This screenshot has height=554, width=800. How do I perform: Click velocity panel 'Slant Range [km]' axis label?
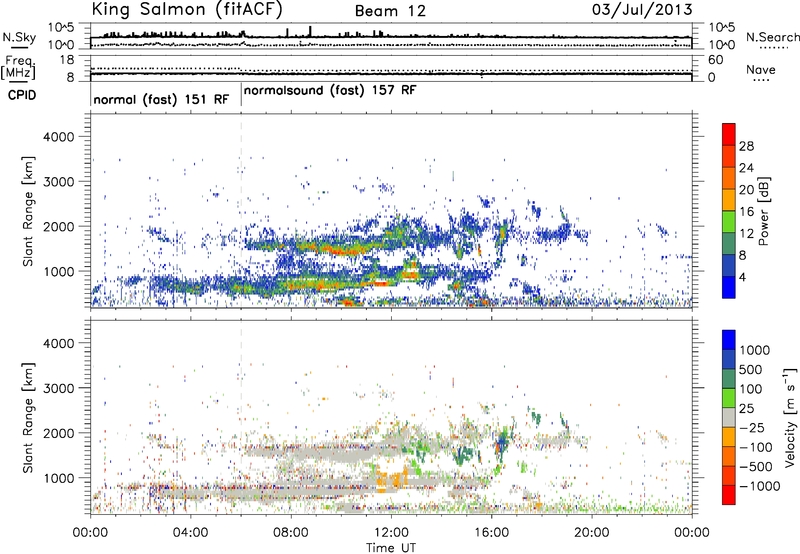click(x=28, y=418)
